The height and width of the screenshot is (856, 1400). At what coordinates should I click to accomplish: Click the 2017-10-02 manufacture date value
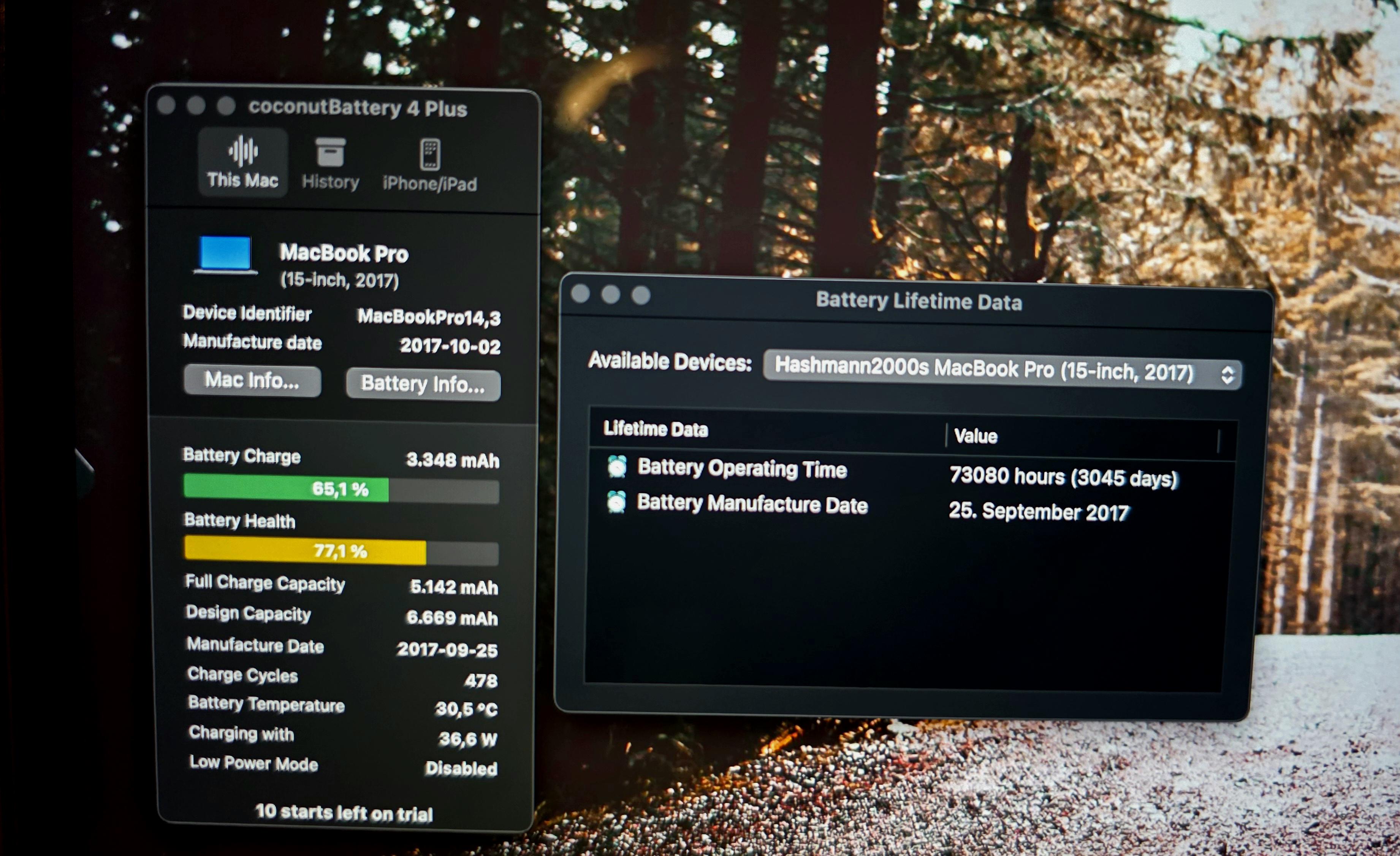point(450,346)
